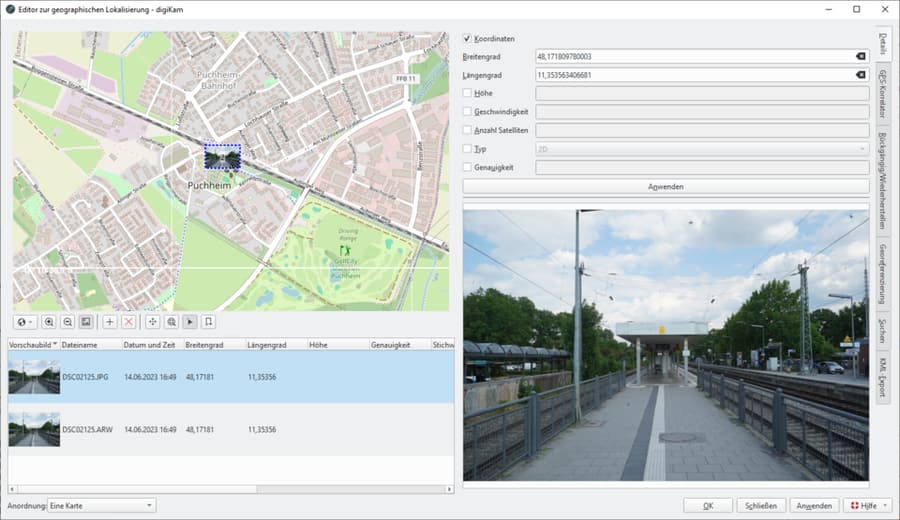900x520 pixels.
Task: Click the scrollbar right arrow in file list
Action: (x=449, y=489)
